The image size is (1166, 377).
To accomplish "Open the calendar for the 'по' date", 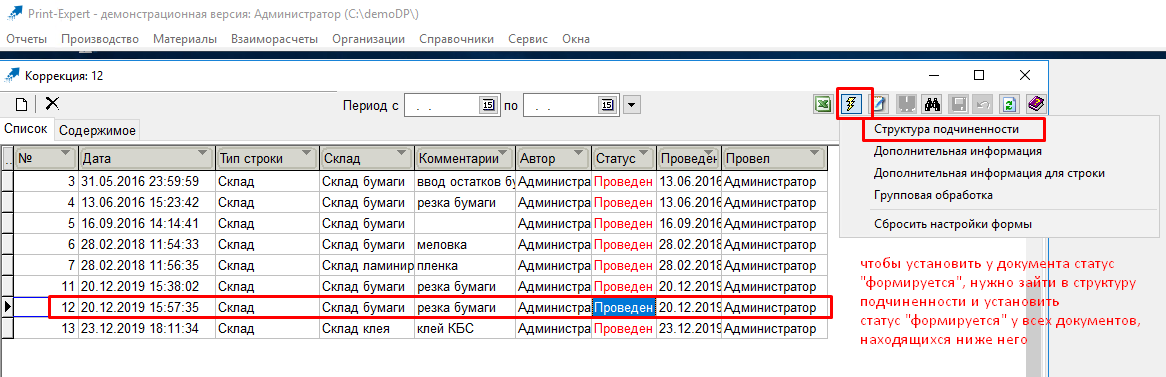I will coord(608,106).
